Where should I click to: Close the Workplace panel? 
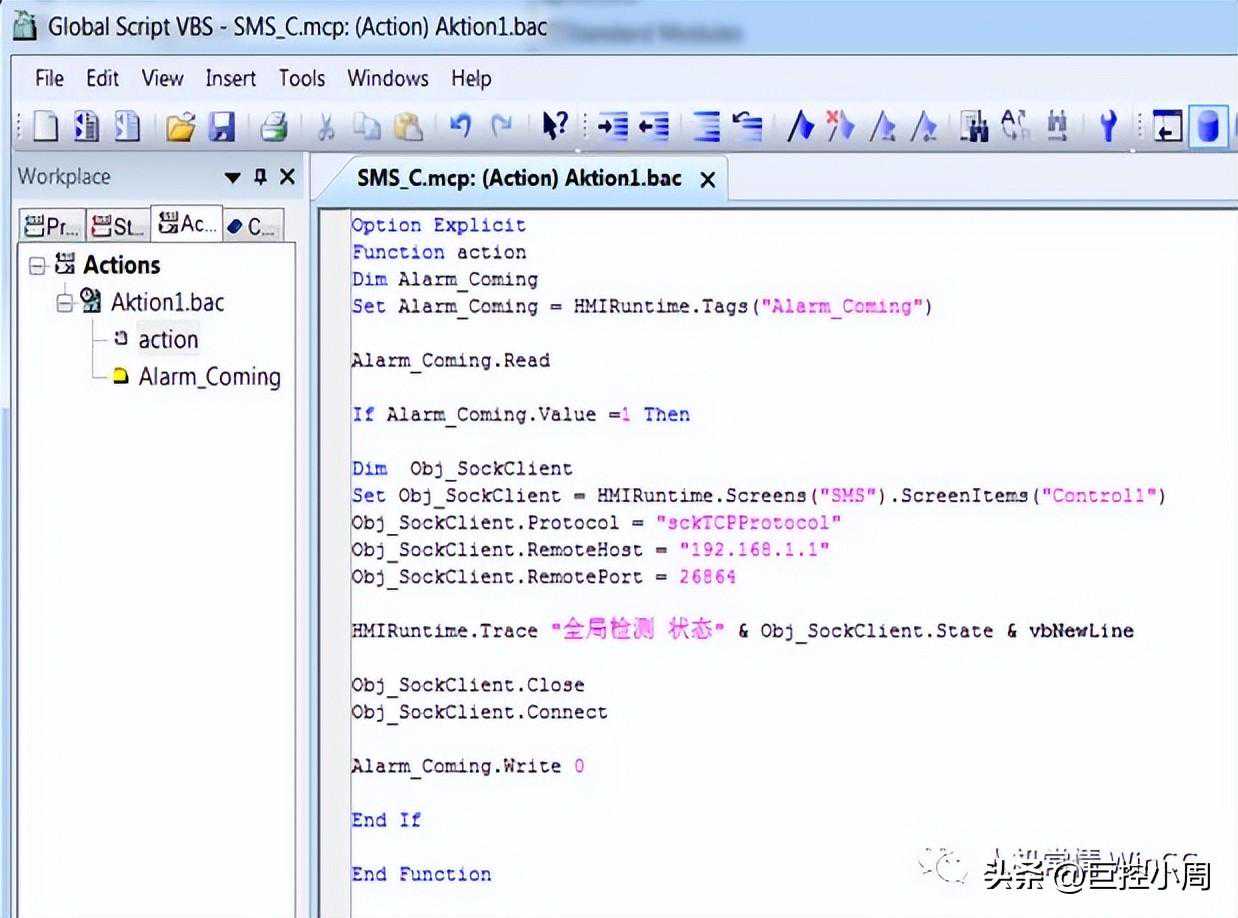click(287, 177)
